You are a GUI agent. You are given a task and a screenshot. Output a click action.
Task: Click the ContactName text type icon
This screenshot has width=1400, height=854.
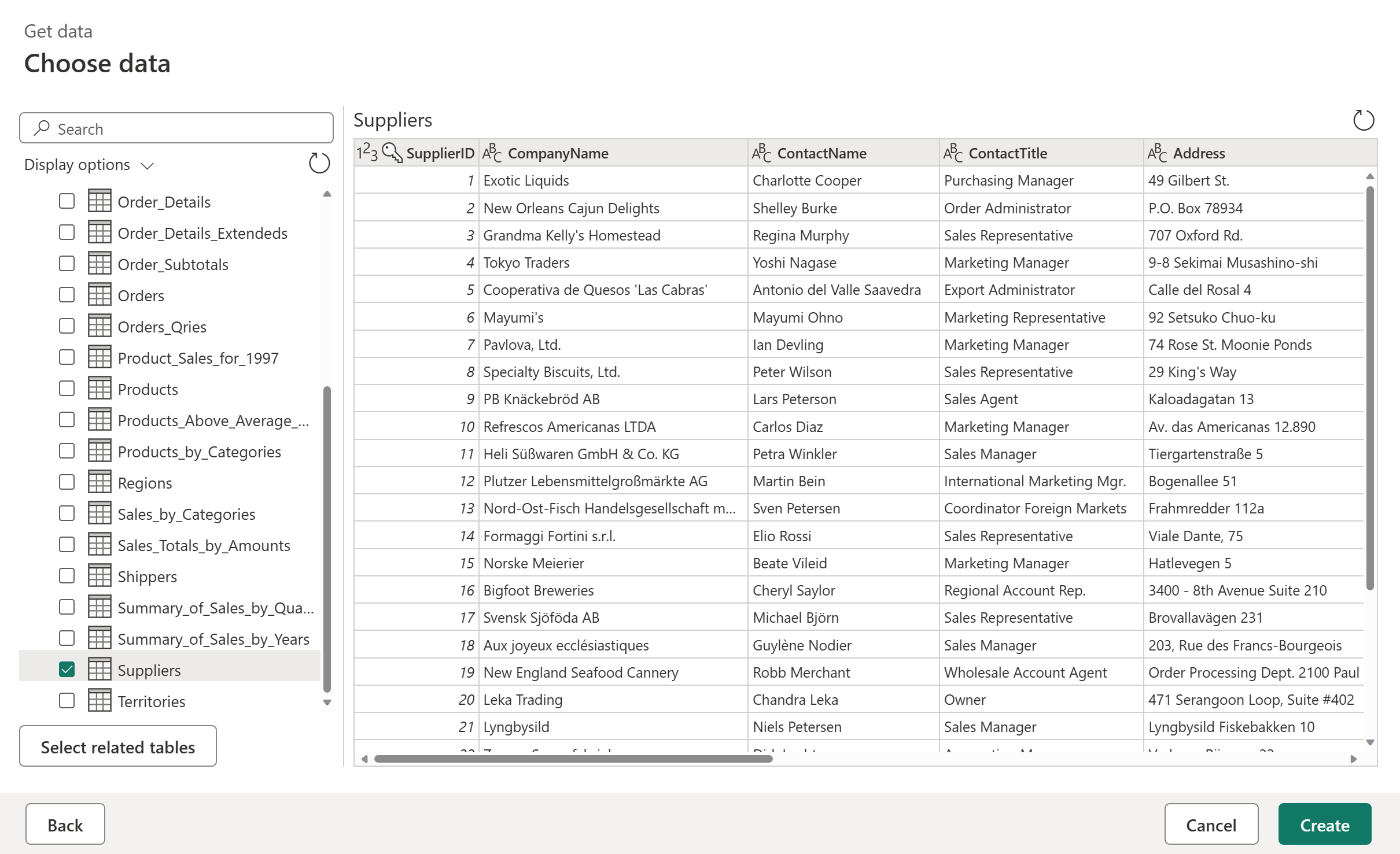pyautogui.click(x=761, y=153)
